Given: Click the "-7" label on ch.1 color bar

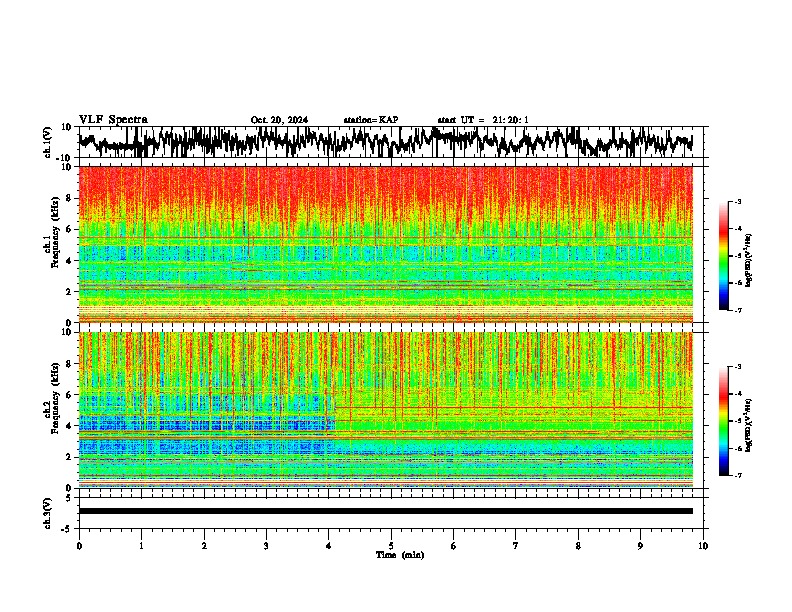Looking at the screenshot, I should (737, 310).
